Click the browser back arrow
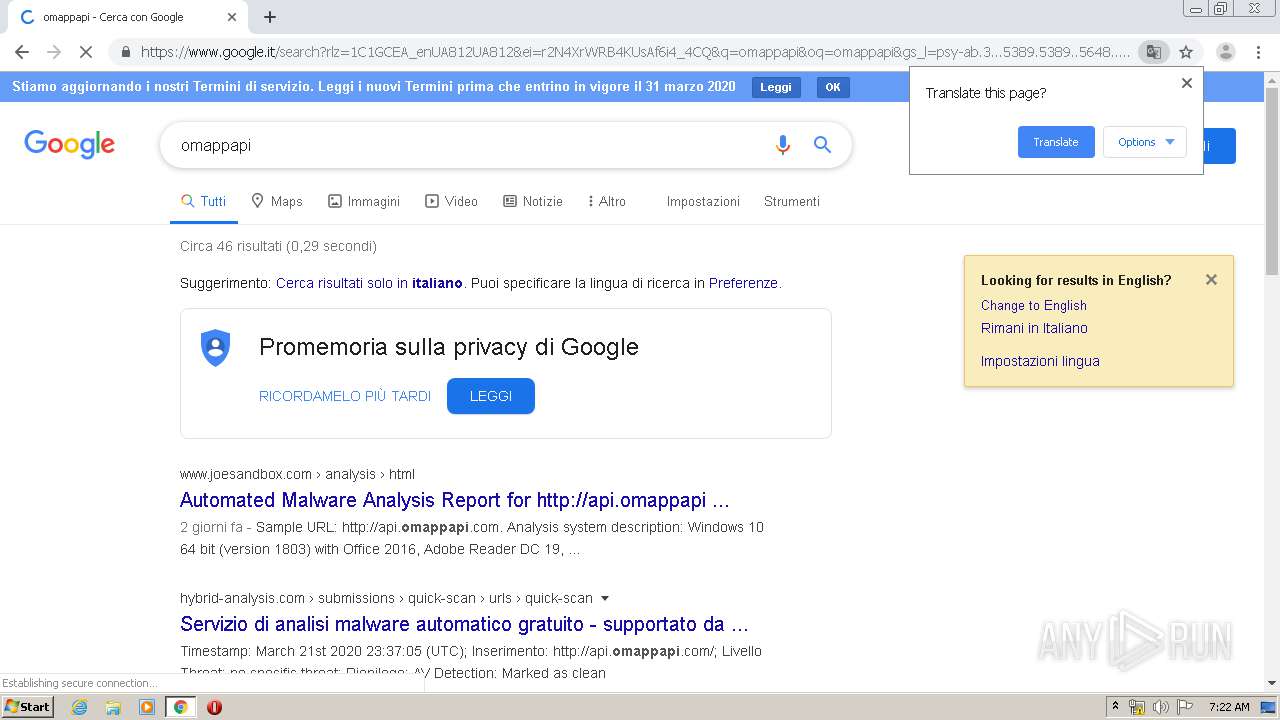The image size is (1280, 720). [22, 52]
